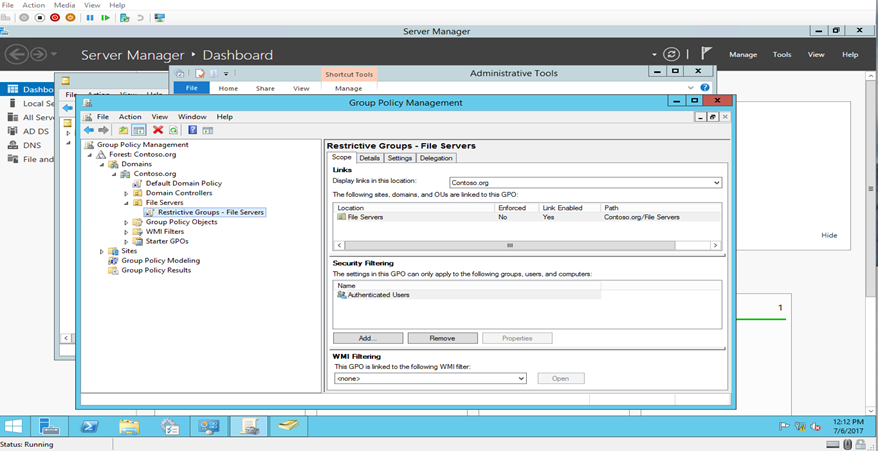
Task: Click the Enhanced Session monitor icon
Action: pyautogui.click(x=160, y=17)
